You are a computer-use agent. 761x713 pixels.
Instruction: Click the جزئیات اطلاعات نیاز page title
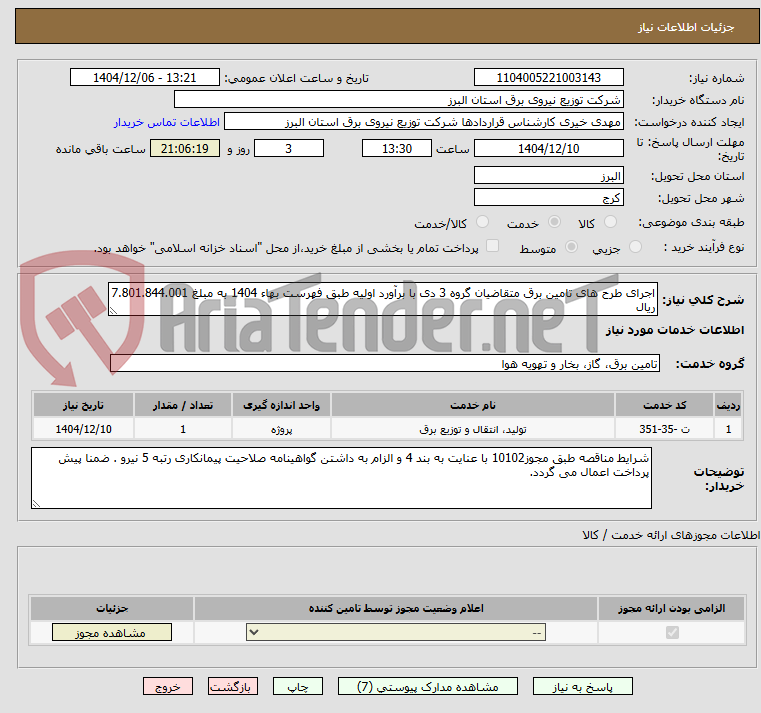[x=686, y=27]
